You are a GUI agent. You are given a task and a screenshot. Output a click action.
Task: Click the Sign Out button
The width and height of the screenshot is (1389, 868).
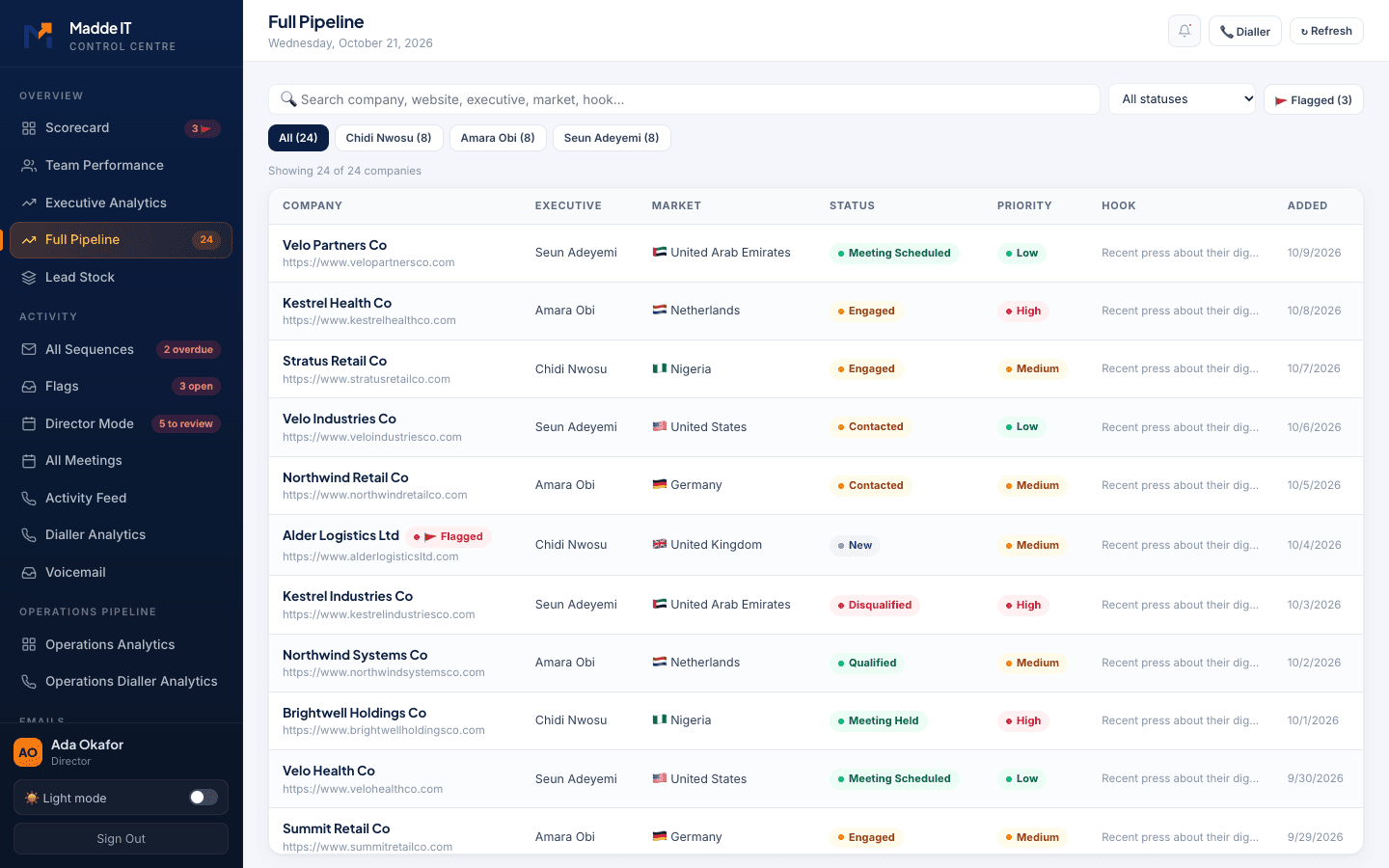point(121,839)
